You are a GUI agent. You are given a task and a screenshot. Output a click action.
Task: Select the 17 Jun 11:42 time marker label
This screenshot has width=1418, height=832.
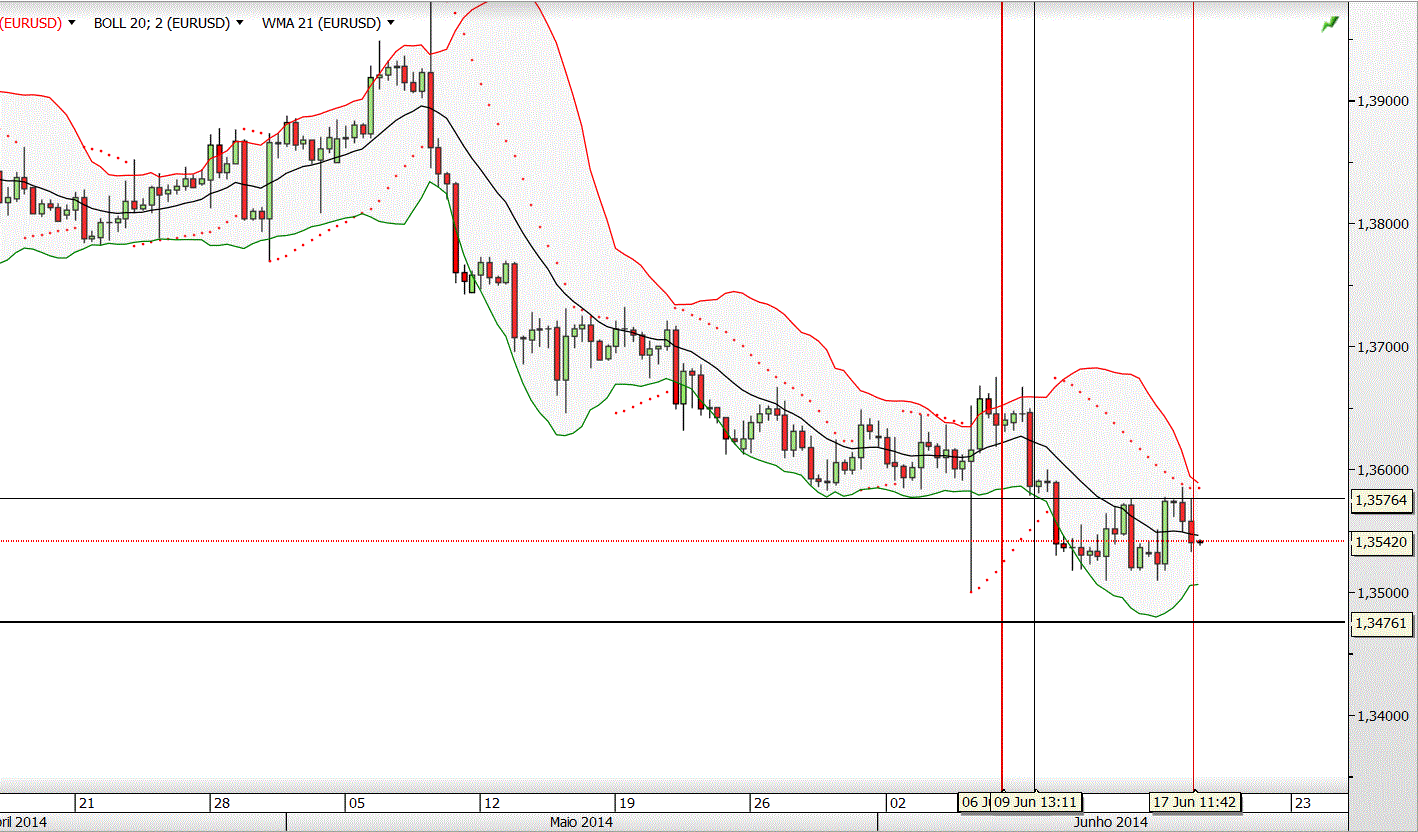coord(1195,802)
